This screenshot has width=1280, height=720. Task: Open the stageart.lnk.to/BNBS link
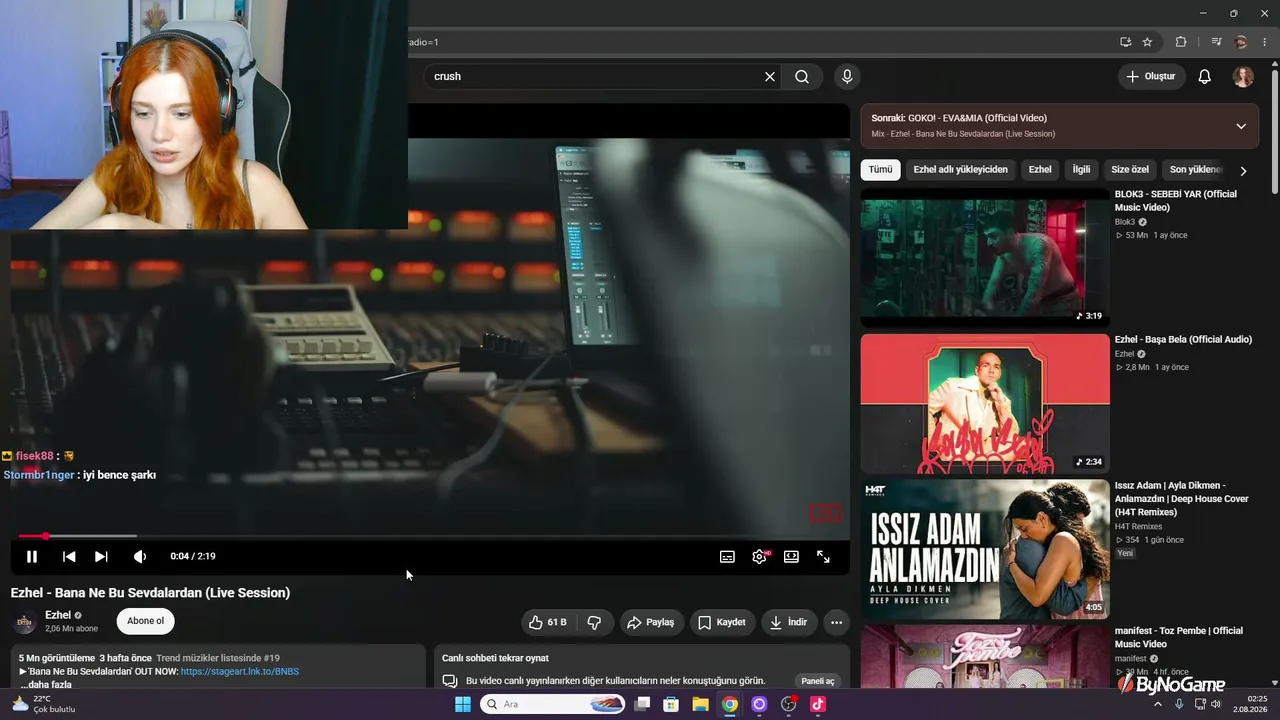click(x=240, y=671)
